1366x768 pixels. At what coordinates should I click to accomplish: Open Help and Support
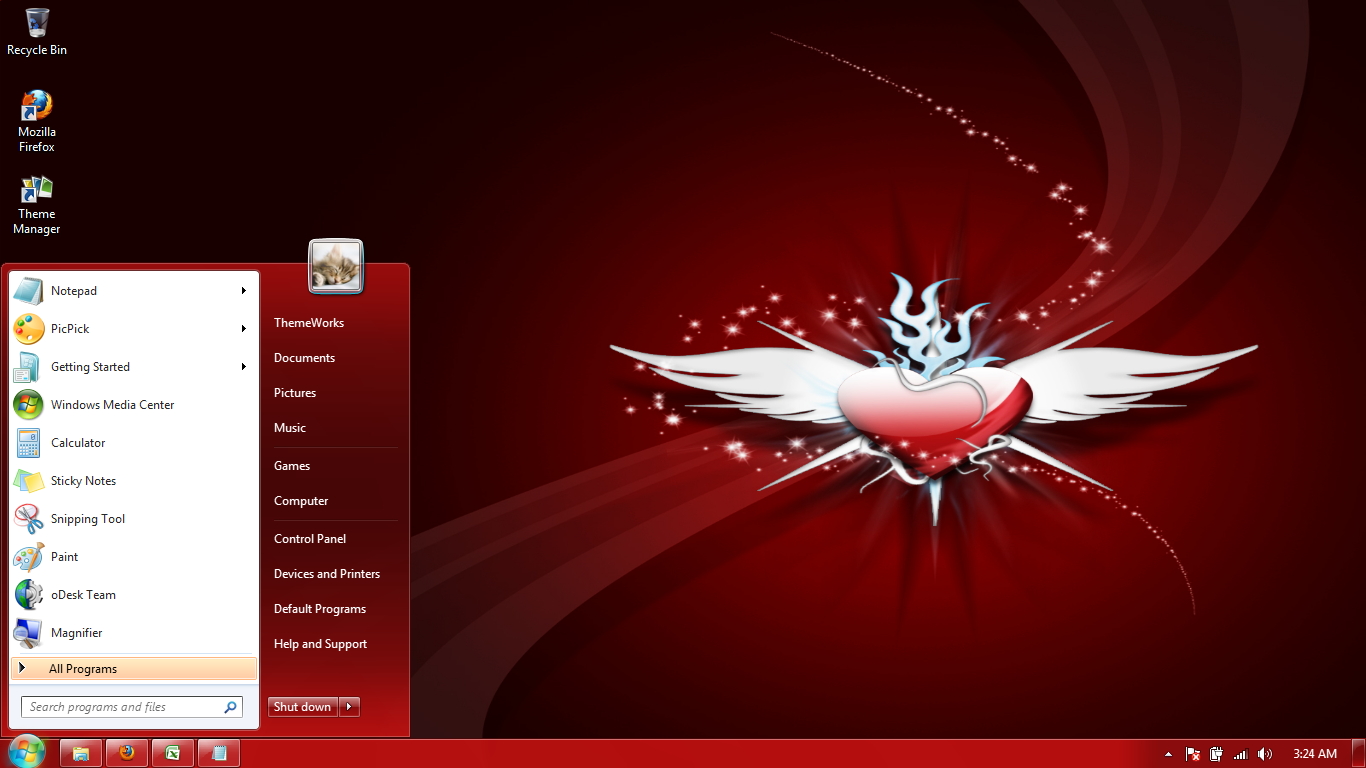[320, 643]
